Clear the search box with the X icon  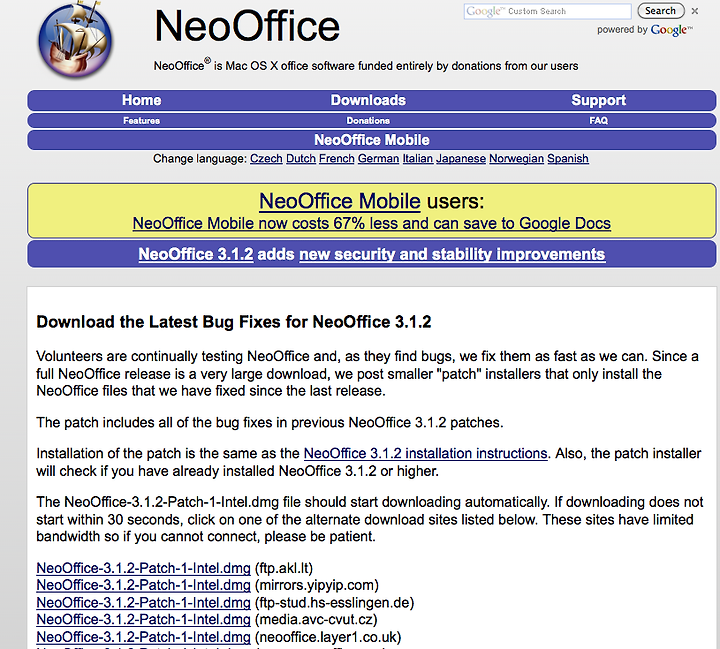click(695, 11)
